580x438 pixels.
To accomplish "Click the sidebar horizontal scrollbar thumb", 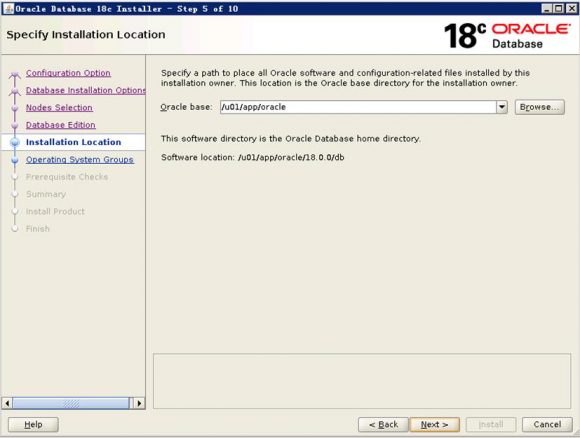I will tap(71, 403).
